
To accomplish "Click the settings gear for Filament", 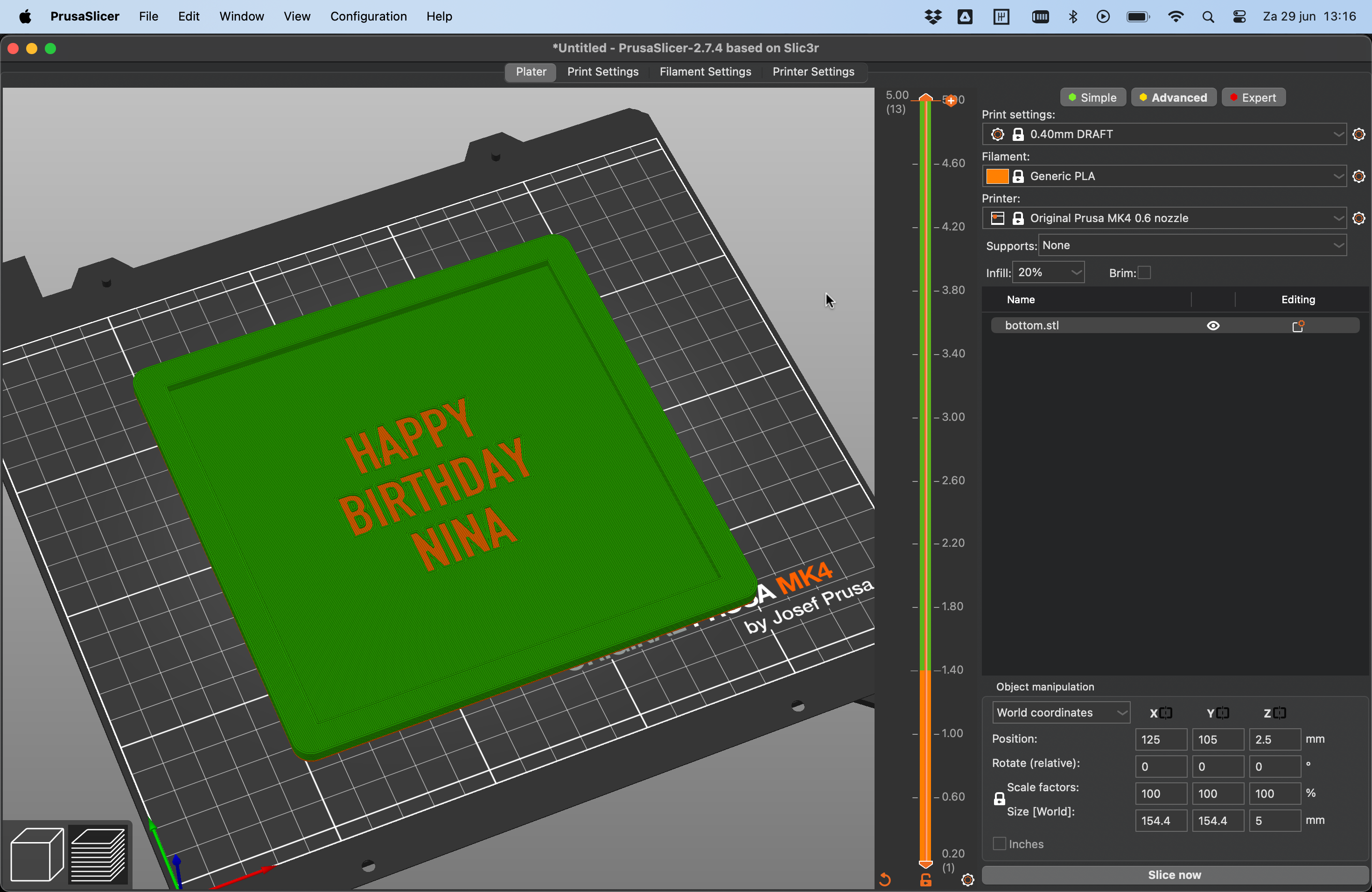I will pos(1358,176).
